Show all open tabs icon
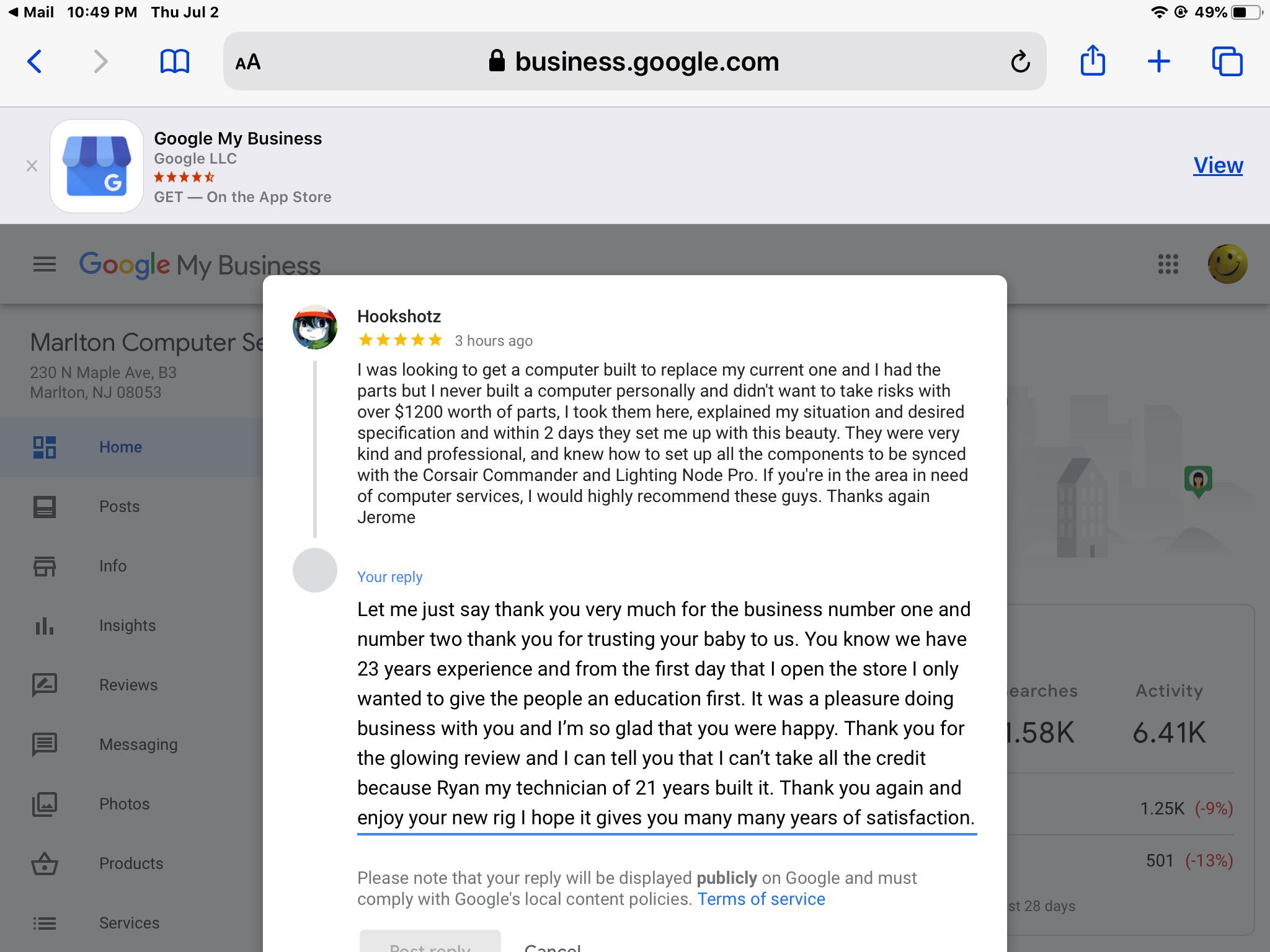This screenshot has width=1270, height=952. coord(1227,61)
